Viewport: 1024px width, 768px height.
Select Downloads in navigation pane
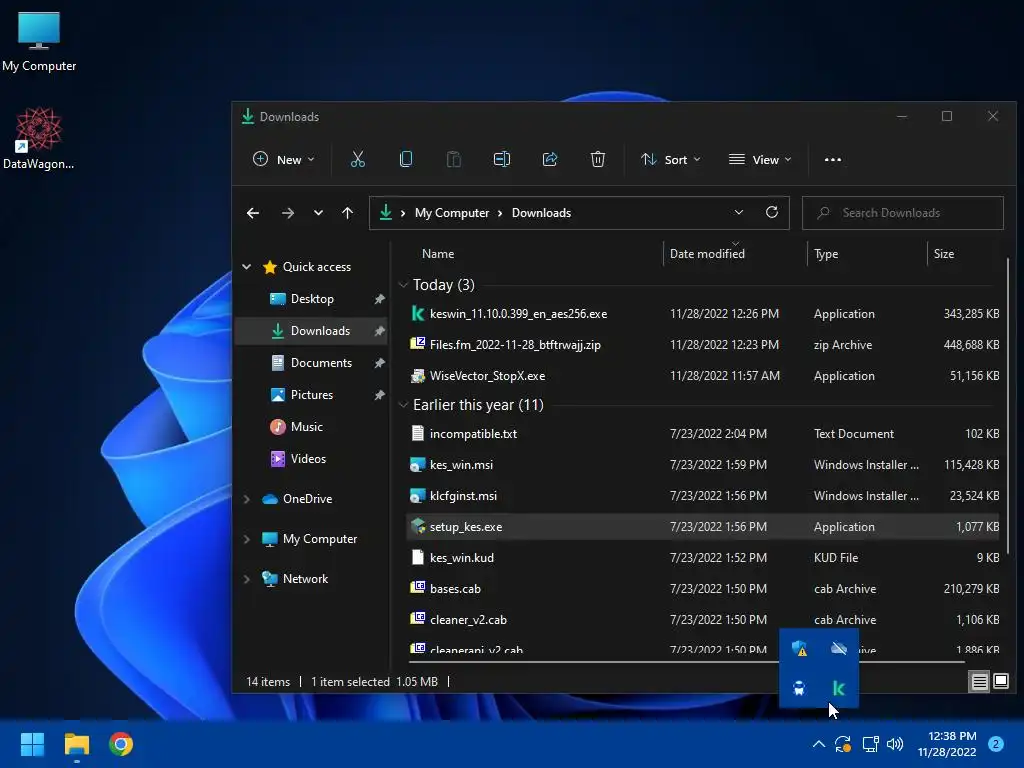312,330
